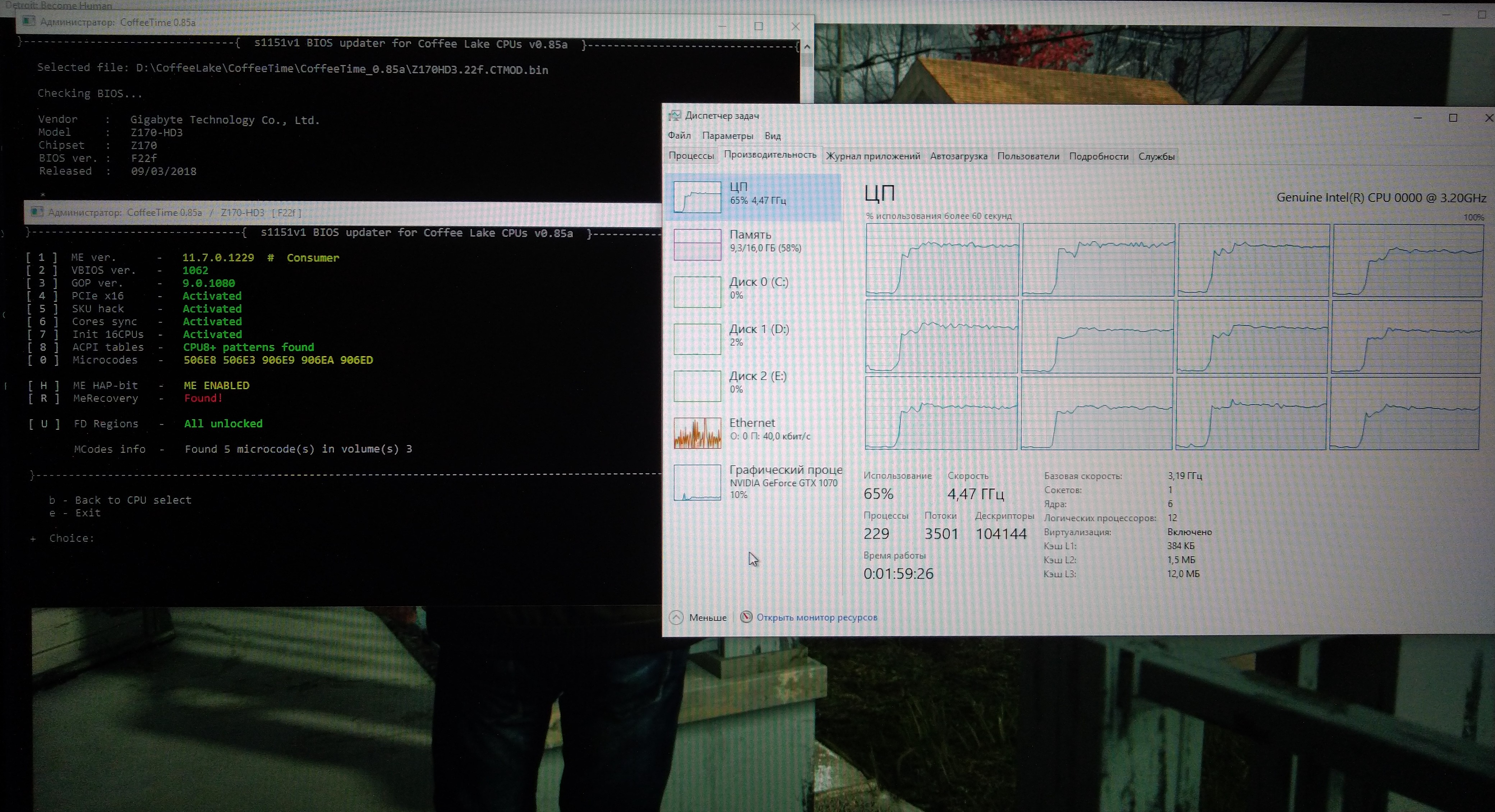Image resolution: width=1495 pixels, height=812 pixels.
Task: Open the Параметры menu
Action: click(x=727, y=136)
